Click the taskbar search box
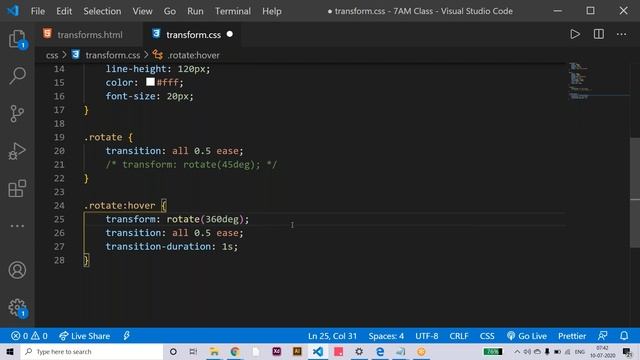The width and height of the screenshot is (640, 360). tap(92, 351)
